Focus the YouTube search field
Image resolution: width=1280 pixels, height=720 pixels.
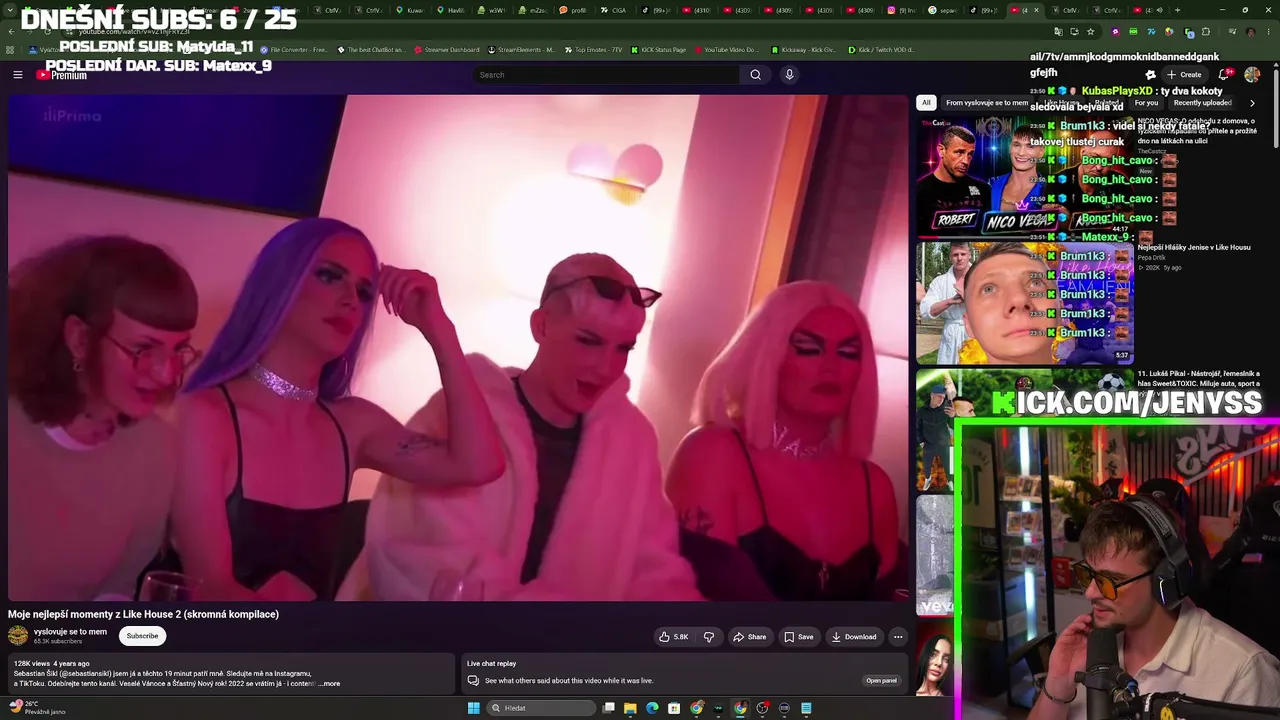[x=607, y=75]
